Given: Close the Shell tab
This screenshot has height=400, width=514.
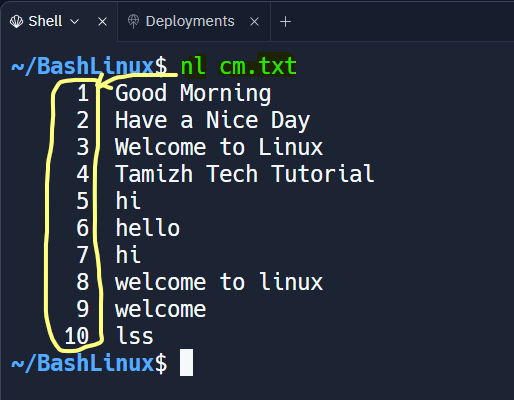Looking at the screenshot, I should pyautogui.click(x=102, y=22).
